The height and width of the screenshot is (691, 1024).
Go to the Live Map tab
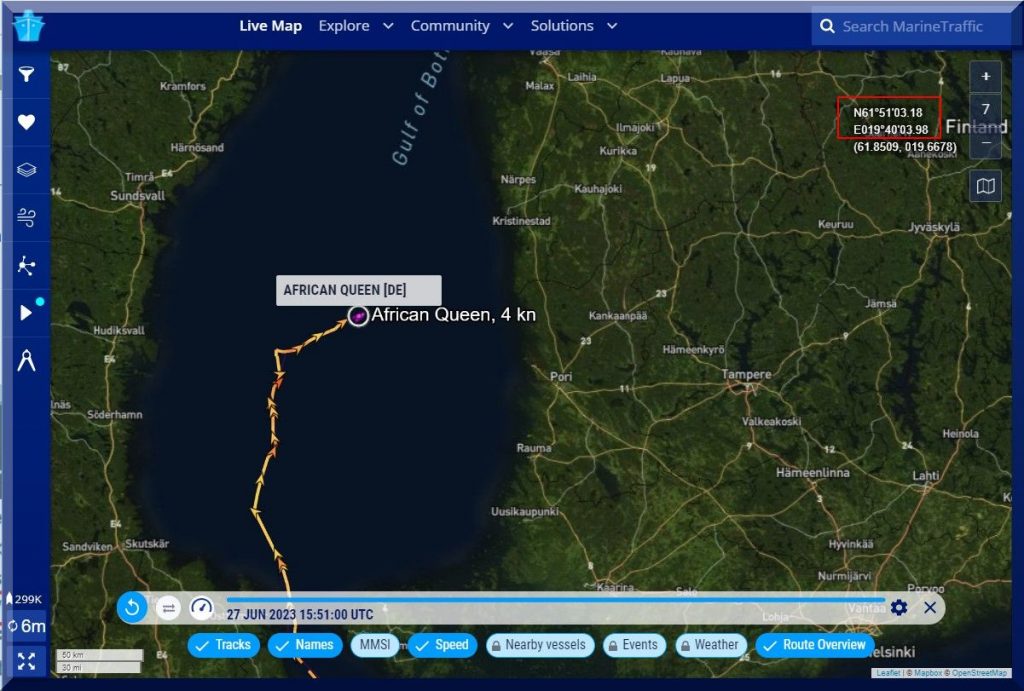click(x=270, y=26)
